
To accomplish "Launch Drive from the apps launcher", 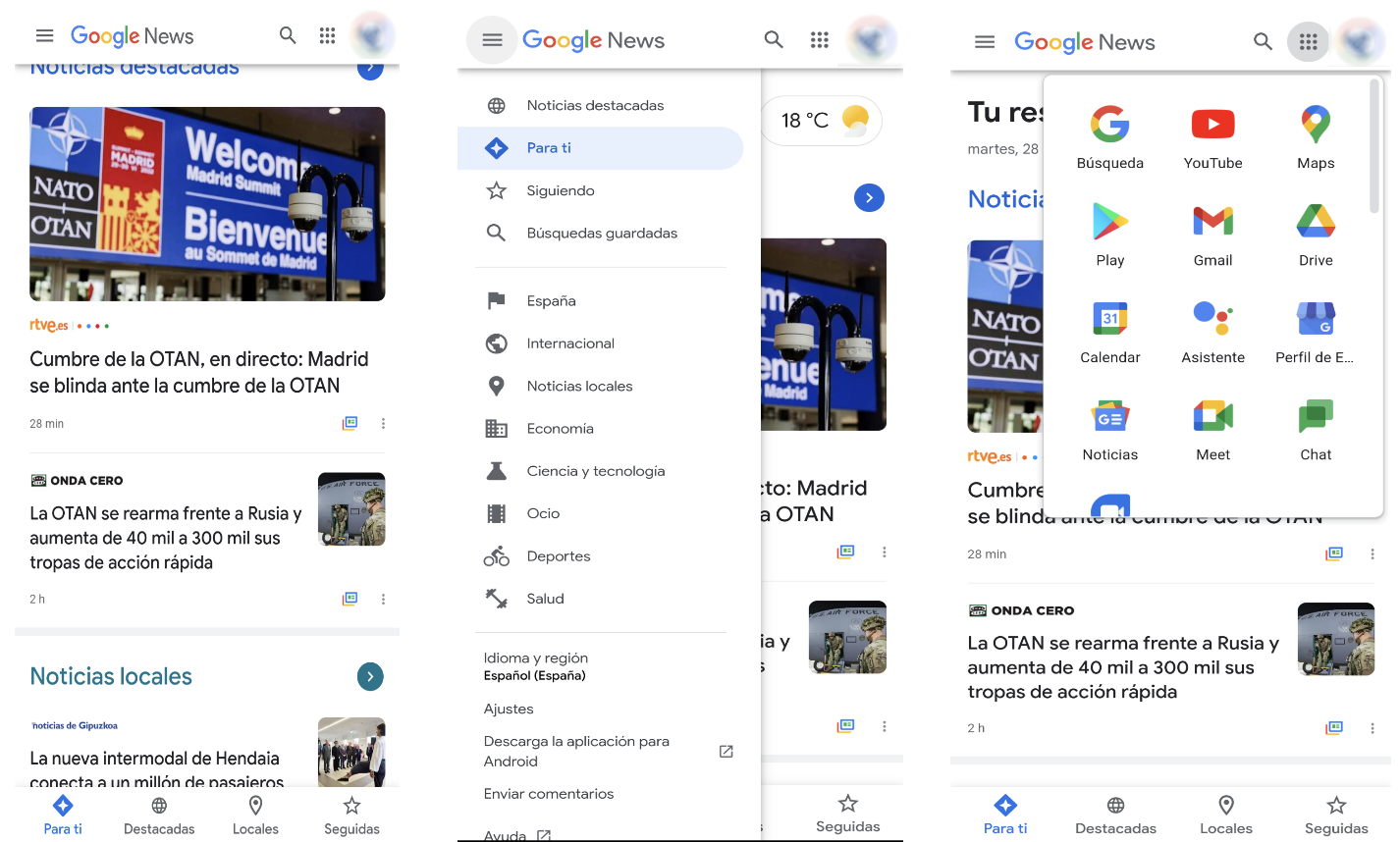I will tap(1316, 235).
